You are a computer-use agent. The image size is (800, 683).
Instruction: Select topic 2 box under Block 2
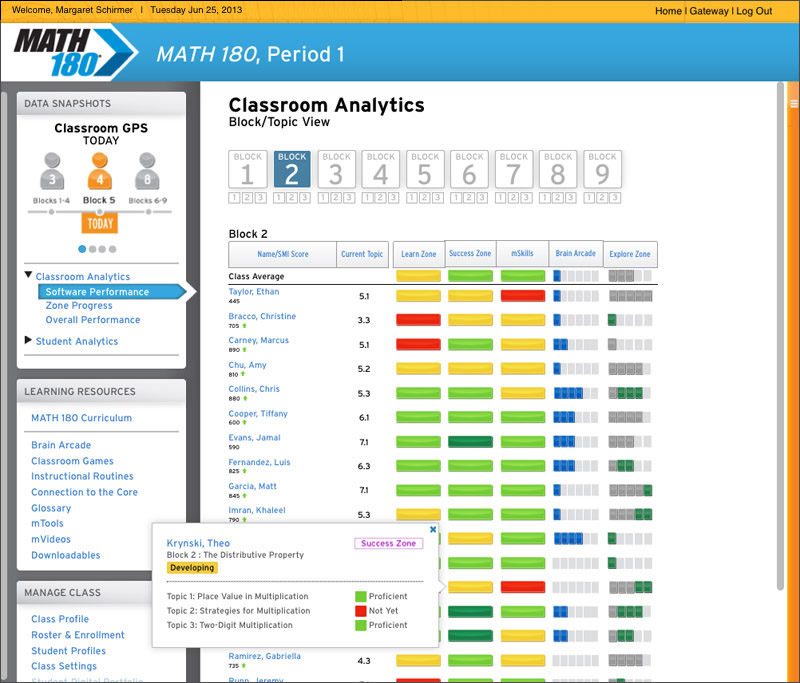tap(292, 198)
